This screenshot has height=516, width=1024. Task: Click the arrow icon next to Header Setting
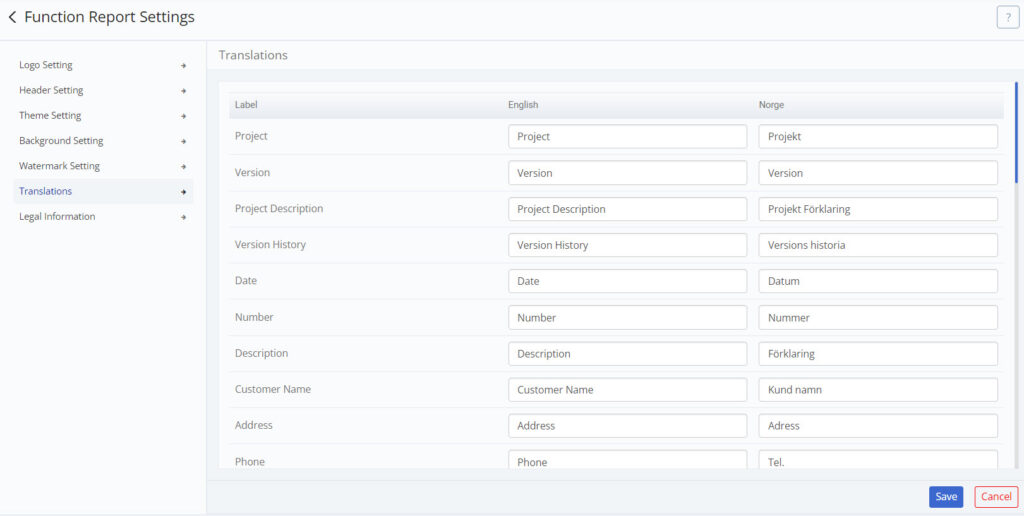[184, 91]
